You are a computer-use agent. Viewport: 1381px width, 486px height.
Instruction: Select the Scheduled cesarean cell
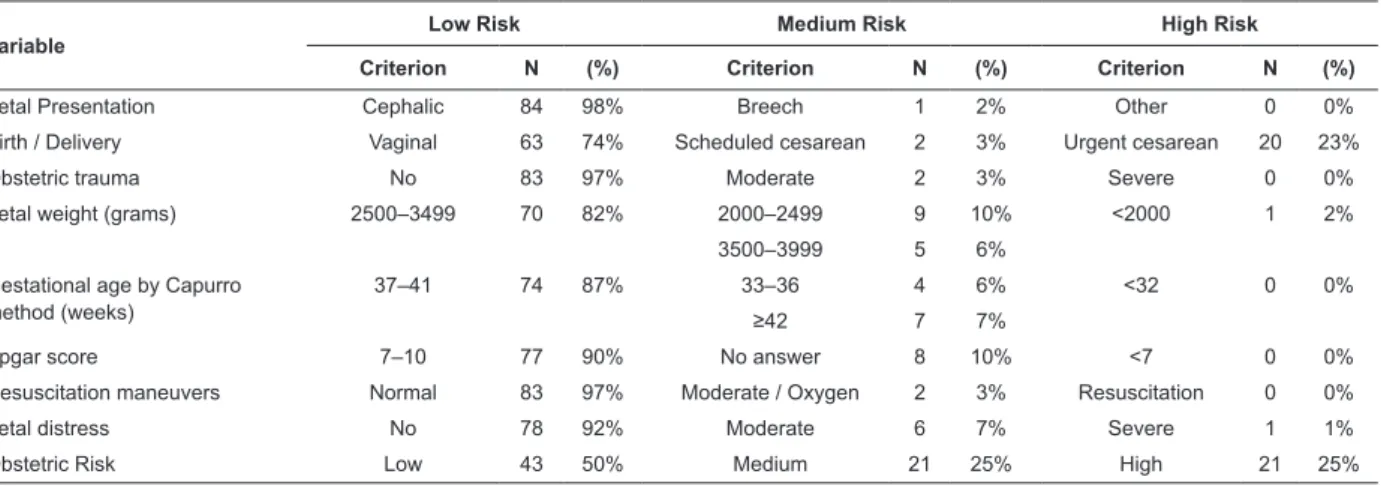[x=771, y=143]
